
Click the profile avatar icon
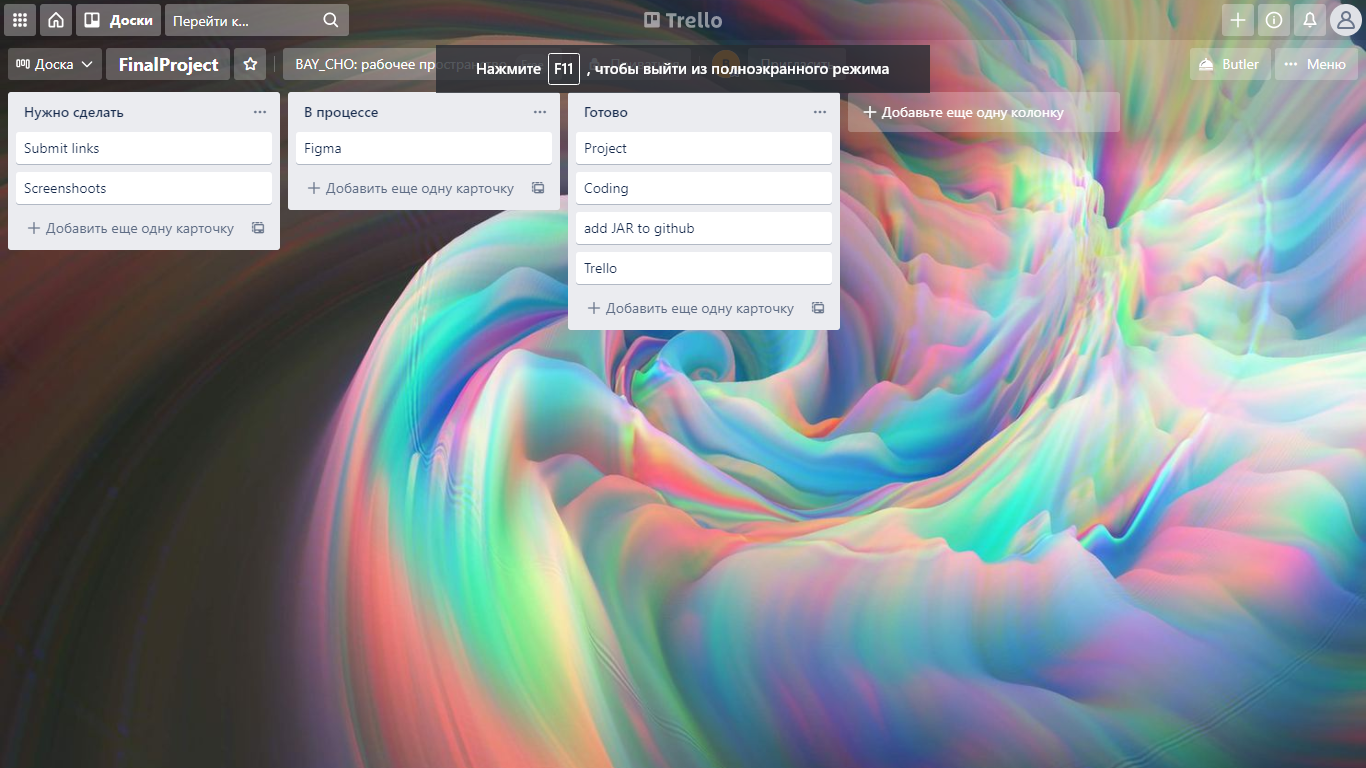point(1345,19)
